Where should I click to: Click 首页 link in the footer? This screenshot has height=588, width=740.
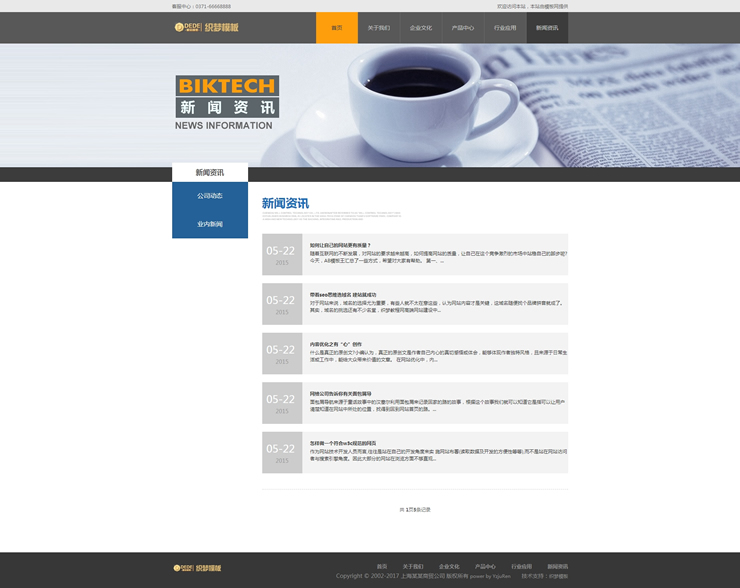(x=381, y=566)
